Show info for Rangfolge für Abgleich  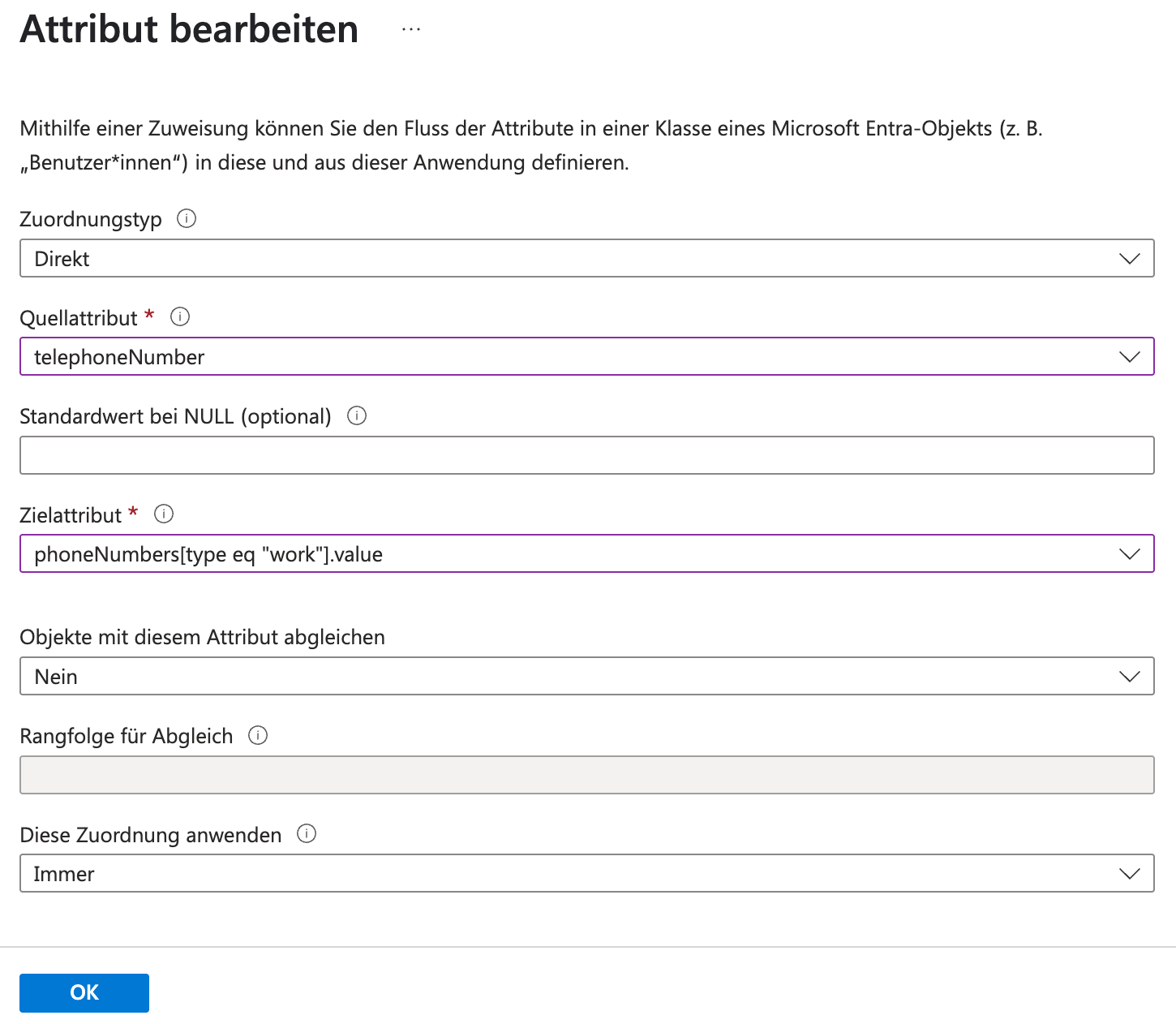(x=258, y=736)
